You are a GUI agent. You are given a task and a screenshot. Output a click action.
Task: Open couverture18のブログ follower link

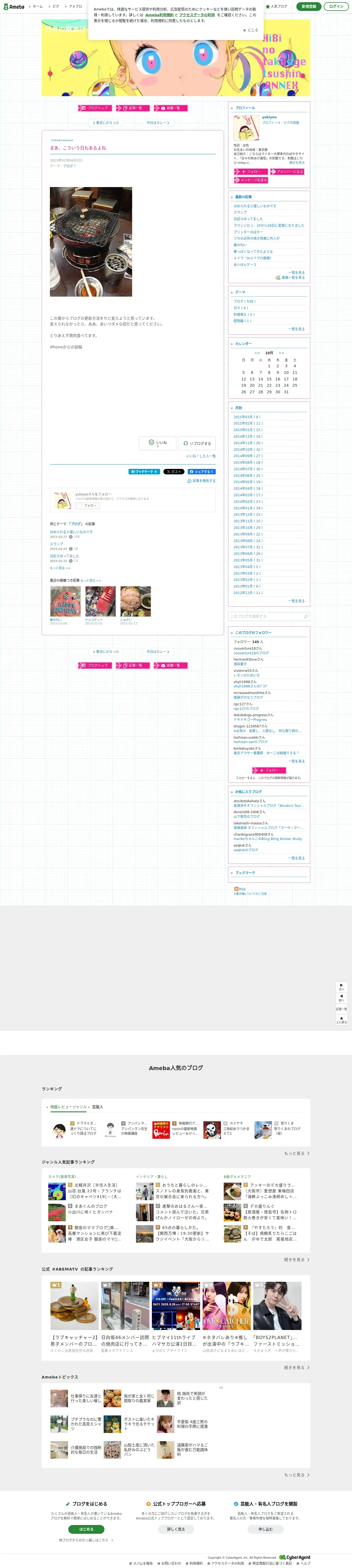(x=251, y=653)
